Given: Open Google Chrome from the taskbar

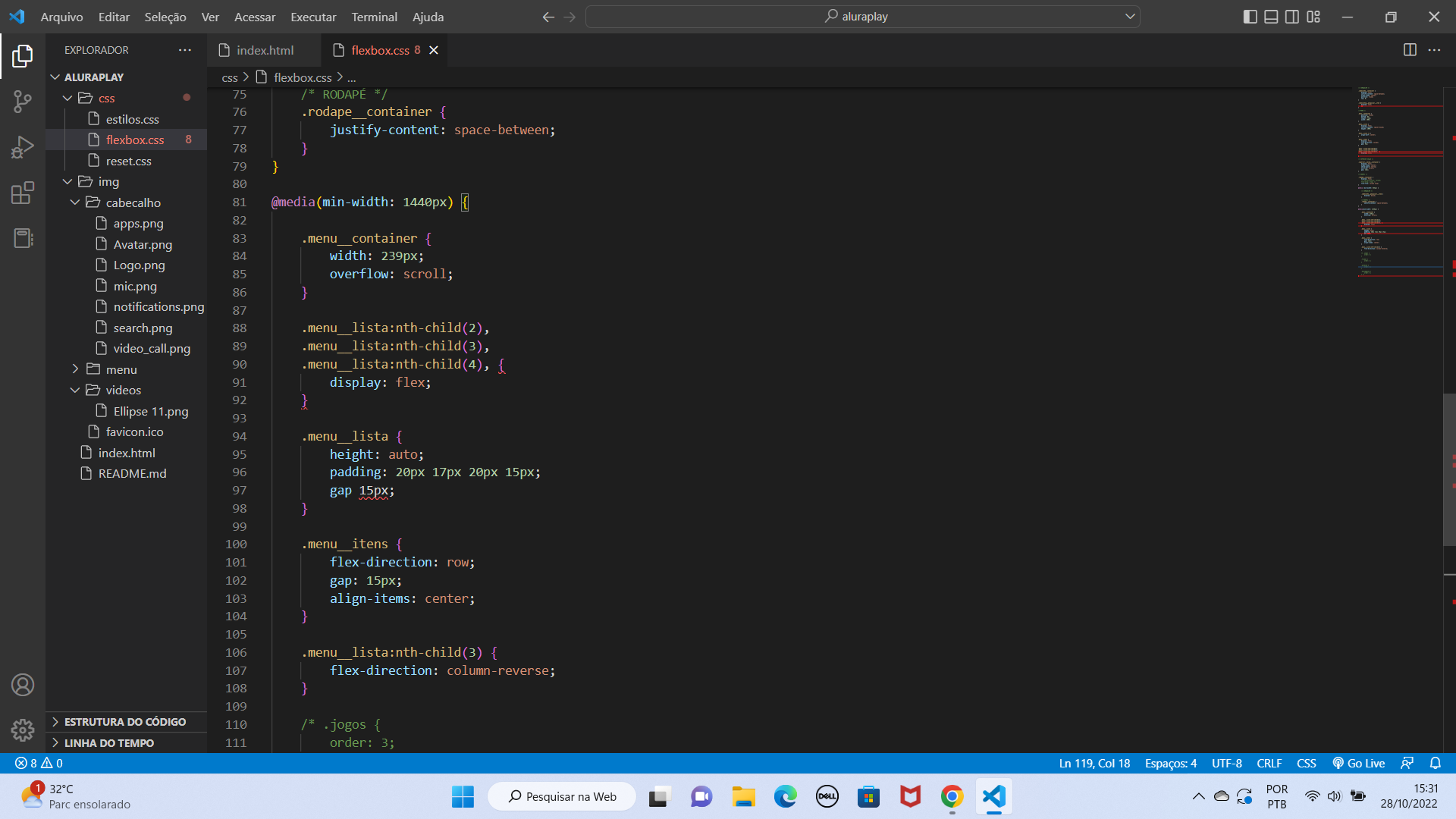Looking at the screenshot, I should coord(952,796).
